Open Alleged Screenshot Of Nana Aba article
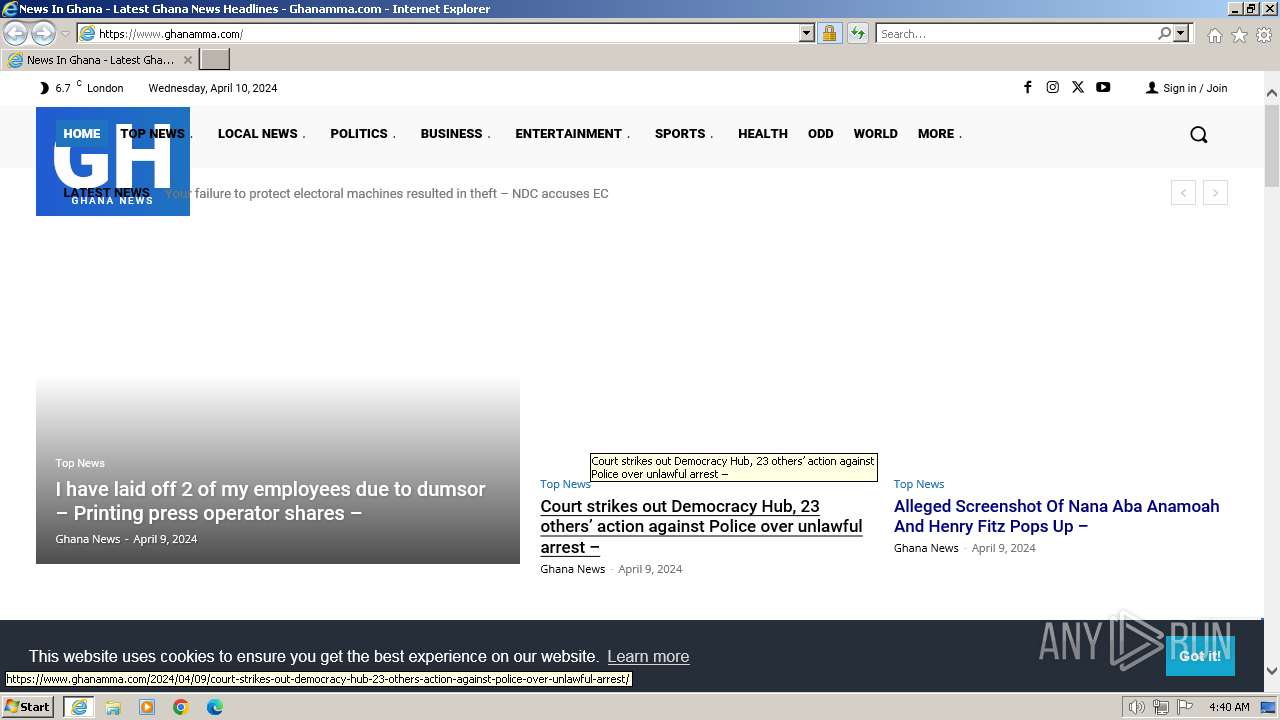 [1056, 516]
